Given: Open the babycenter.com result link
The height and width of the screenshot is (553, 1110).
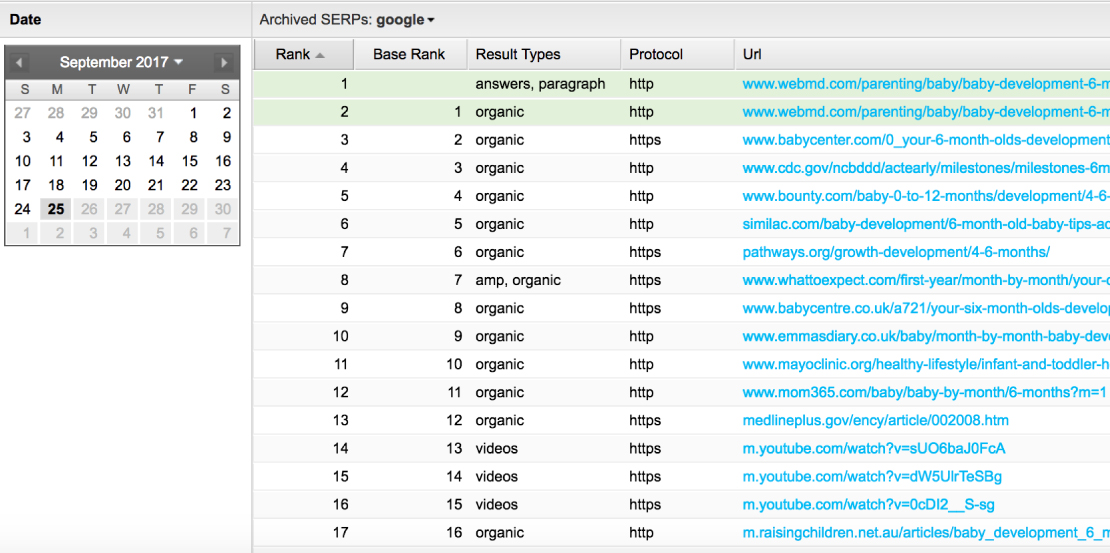Looking at the screenshot, I should coord(925,140).
